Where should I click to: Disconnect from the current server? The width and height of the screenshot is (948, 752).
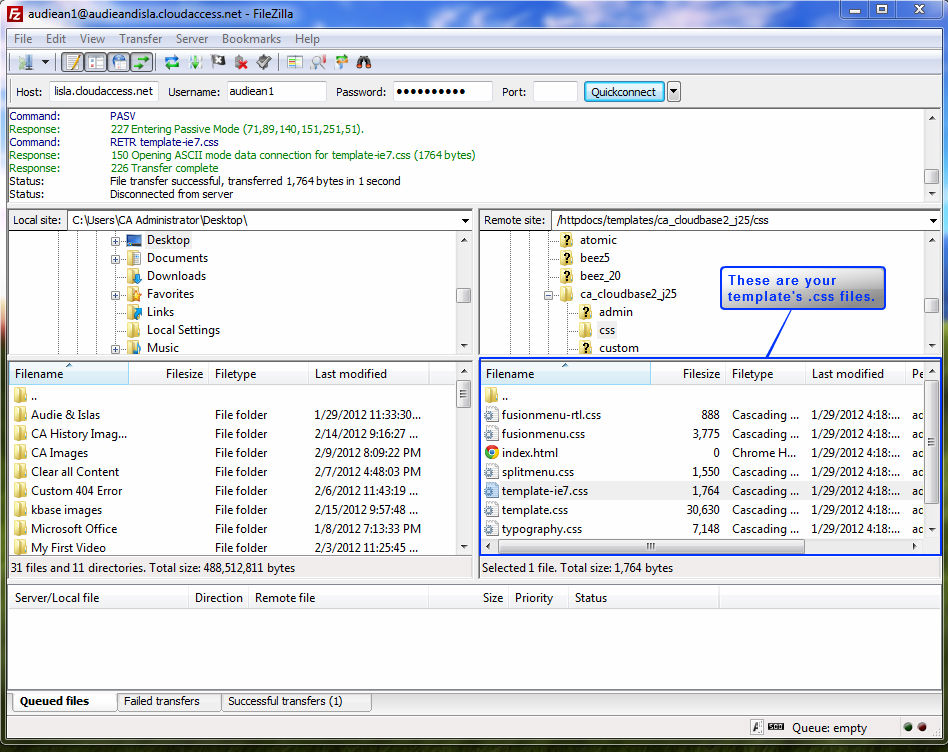[x=241, y=62]
